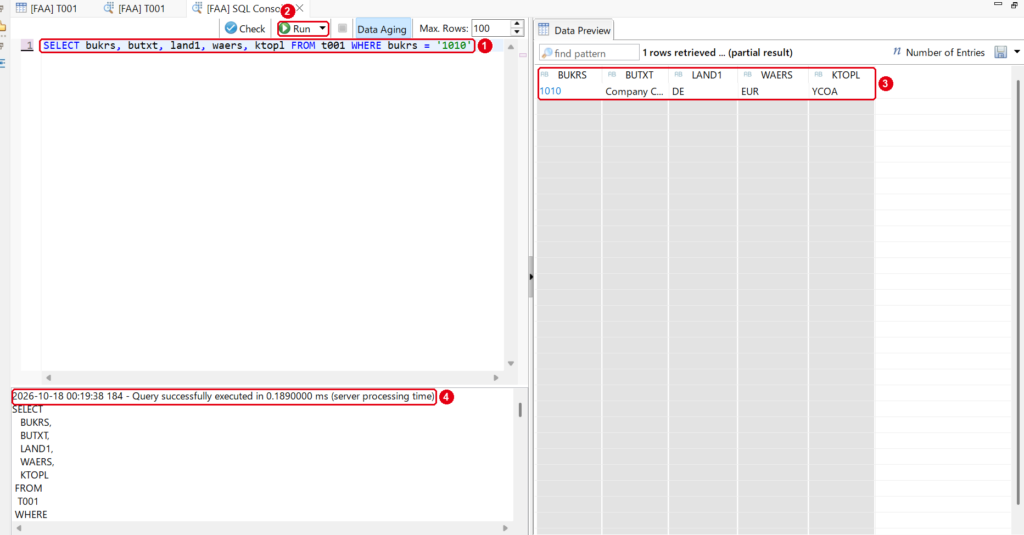Open the Data Preview tab

pos(575,30)
